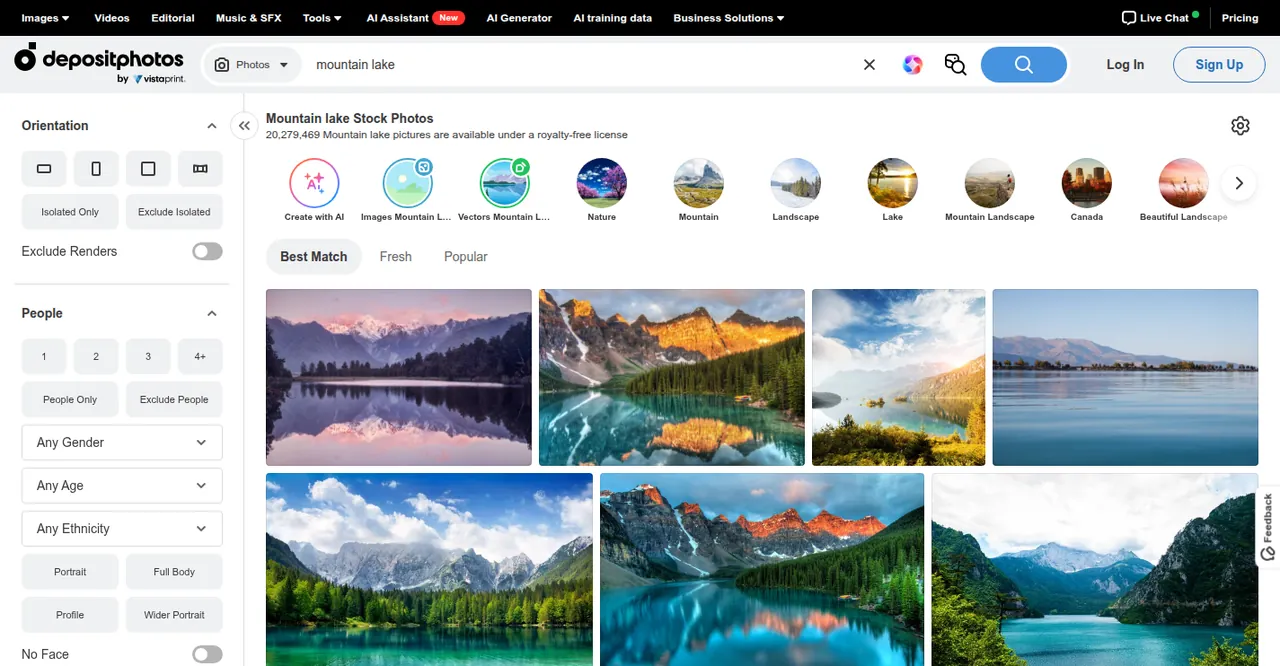Open Business Solutions dropdown menu
Viewport: 1280px width, 666px height.
[x=729, y=18]
